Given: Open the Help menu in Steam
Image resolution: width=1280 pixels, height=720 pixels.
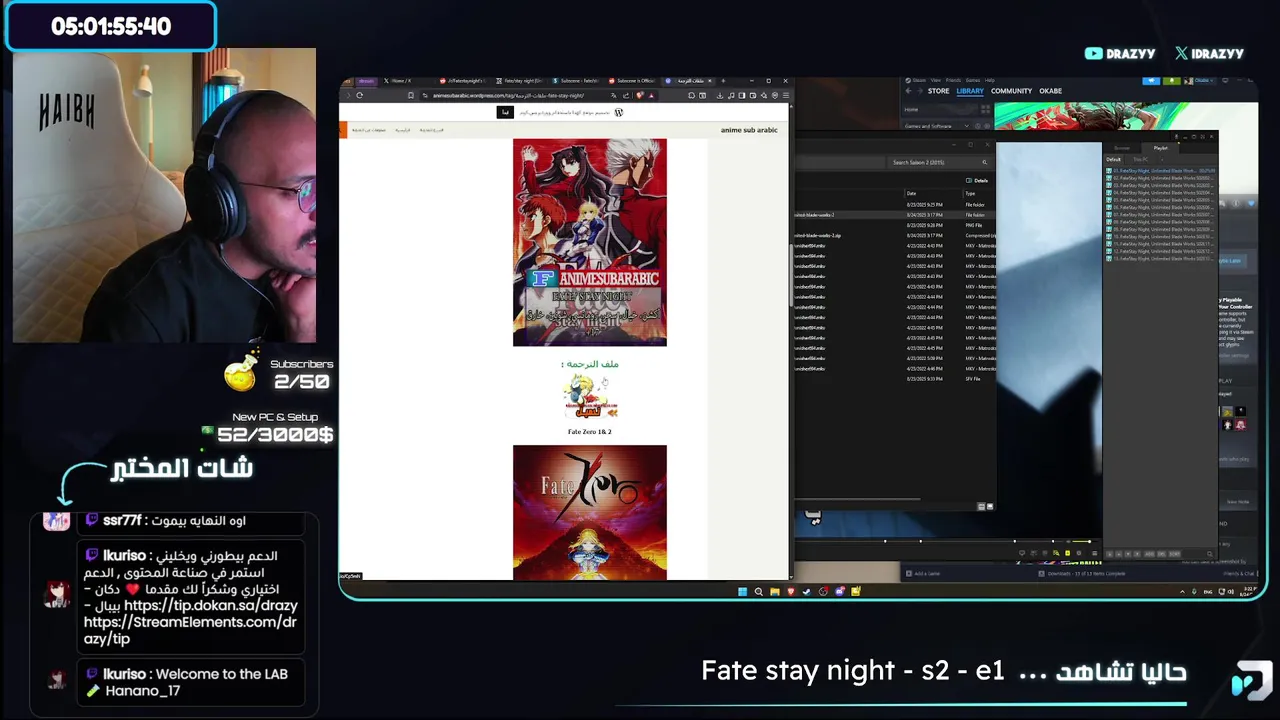Looking at the screenshot, I should 990,80.
